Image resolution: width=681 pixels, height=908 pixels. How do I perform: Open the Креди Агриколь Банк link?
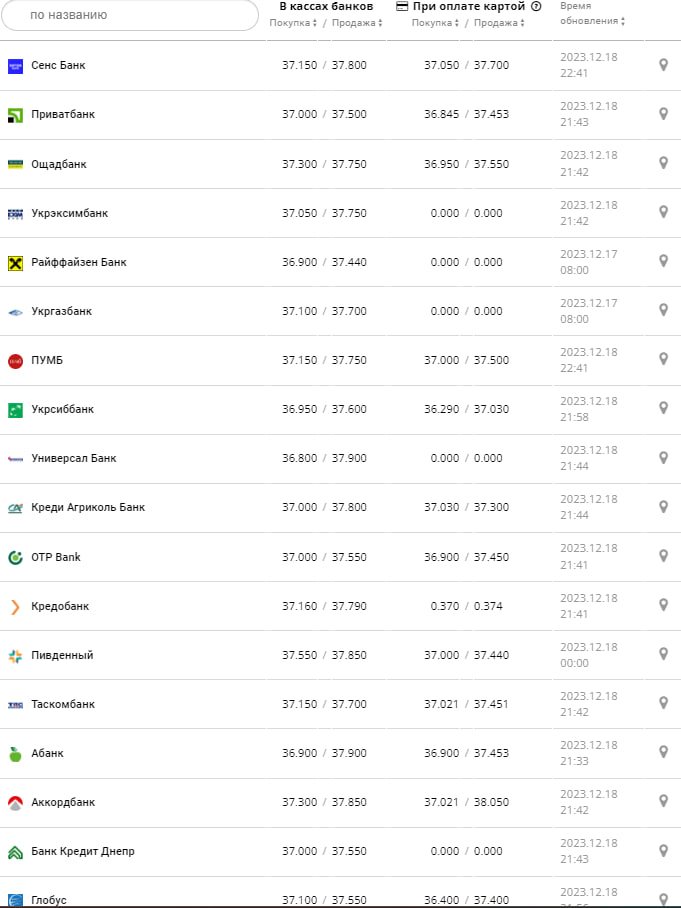click(88, 507)
